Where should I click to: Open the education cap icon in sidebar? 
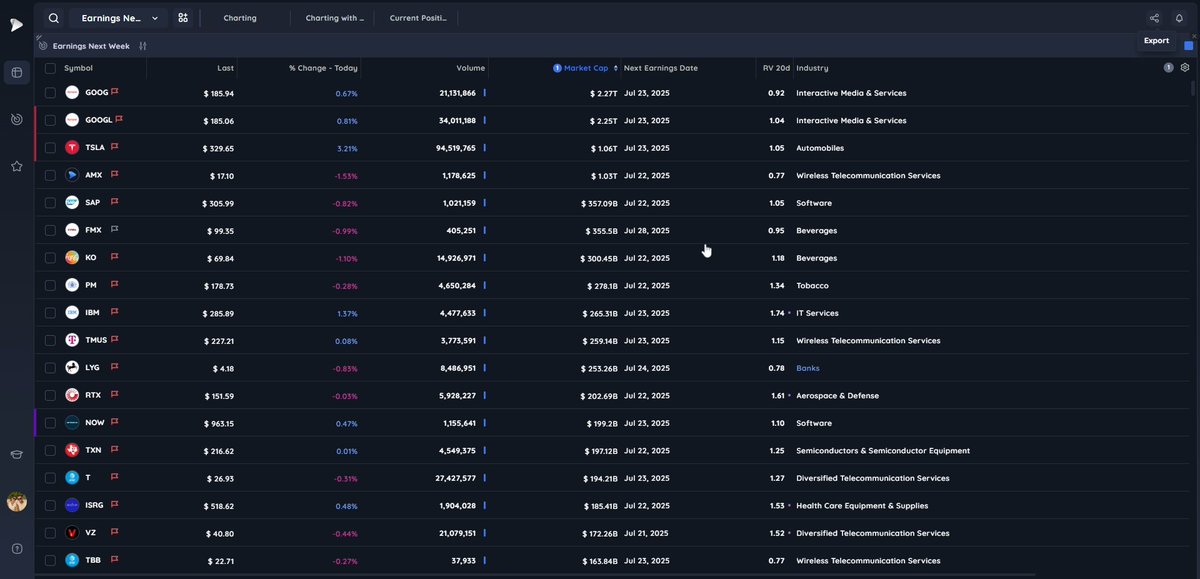[x=17, y=454]
